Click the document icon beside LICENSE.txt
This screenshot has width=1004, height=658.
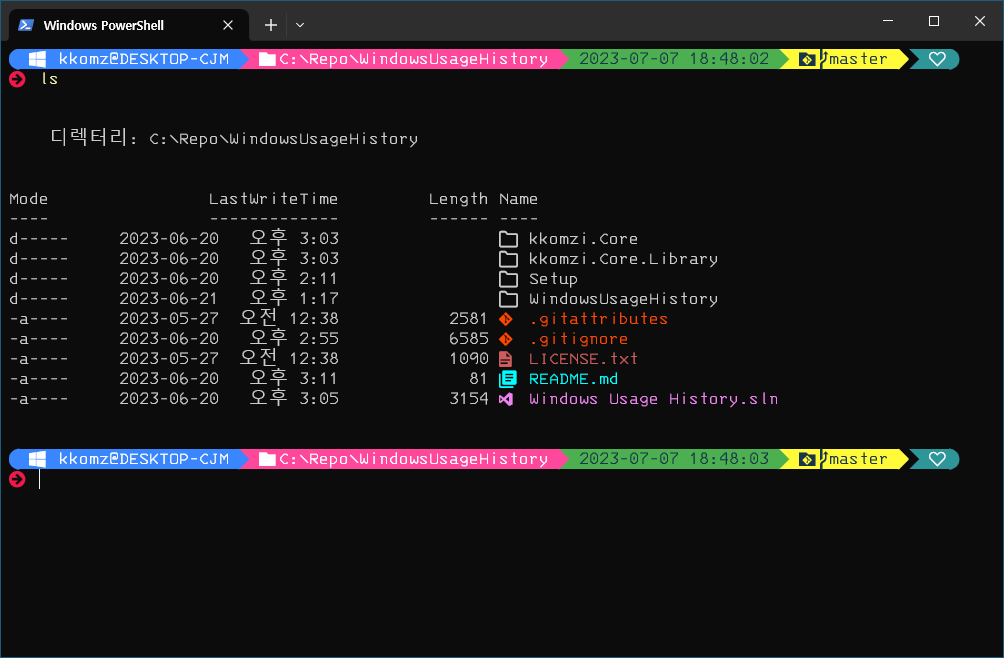(x=506, y=359)
